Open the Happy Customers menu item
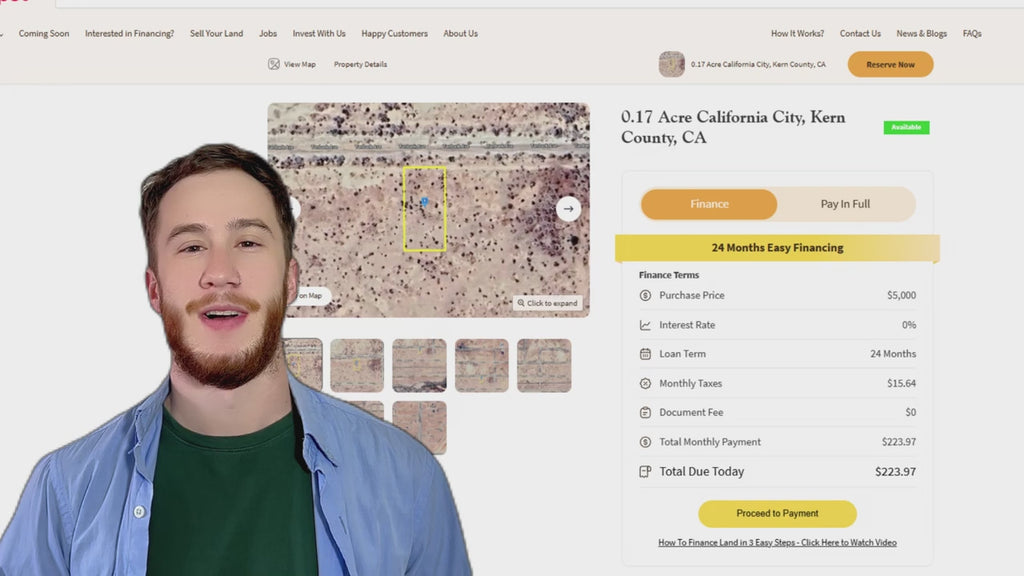The height and width of the screenshot is (576, 1024). click(x=394, y=33)
